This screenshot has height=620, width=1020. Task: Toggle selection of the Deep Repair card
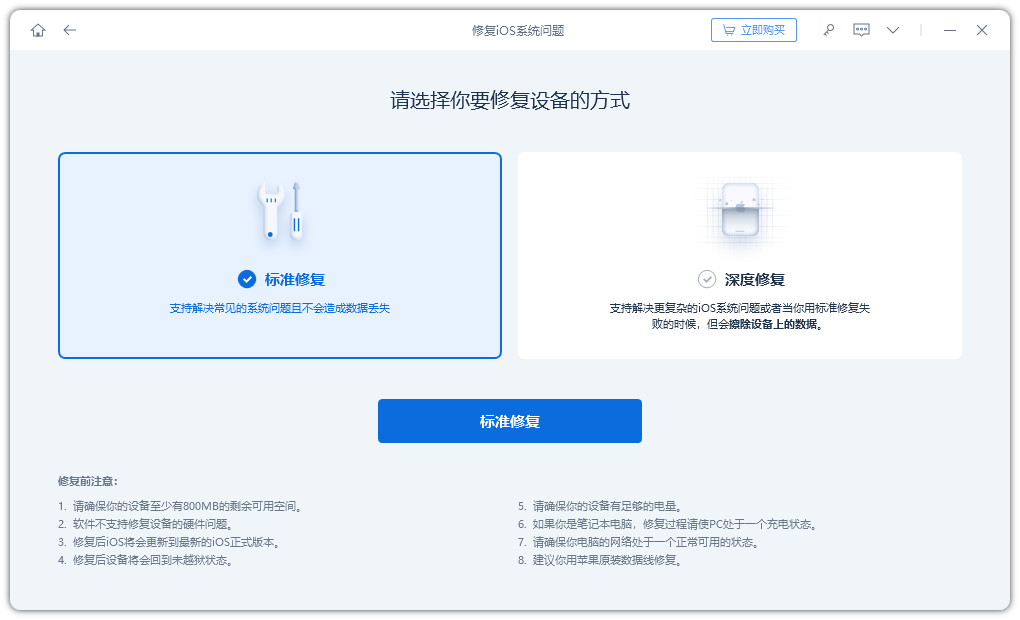739,255
